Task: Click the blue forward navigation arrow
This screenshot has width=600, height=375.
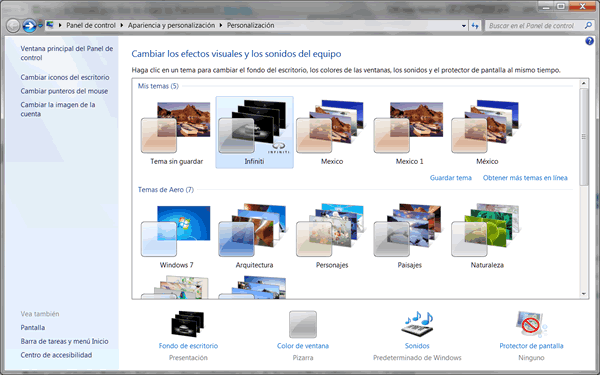Action: click(x=29, y=26)
